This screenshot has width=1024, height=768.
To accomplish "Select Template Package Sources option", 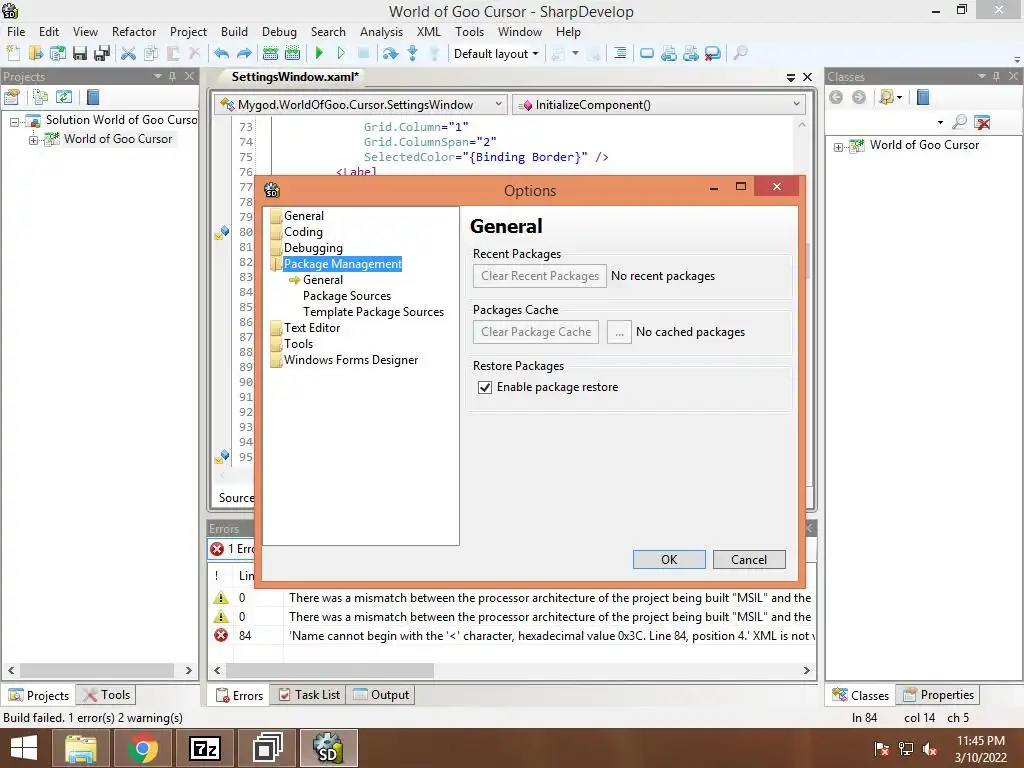I will click(373, 312).
